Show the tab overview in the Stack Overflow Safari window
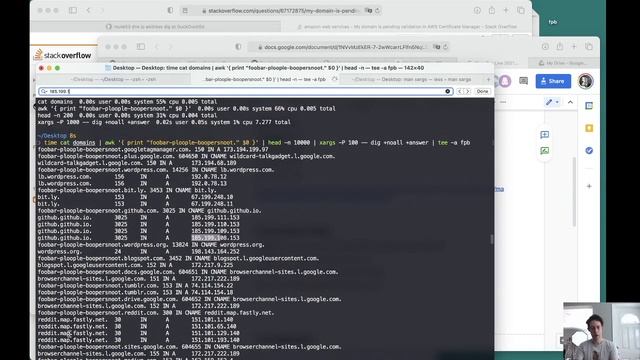The height and width of the screenshot is (360, 640). click(521, 11)
